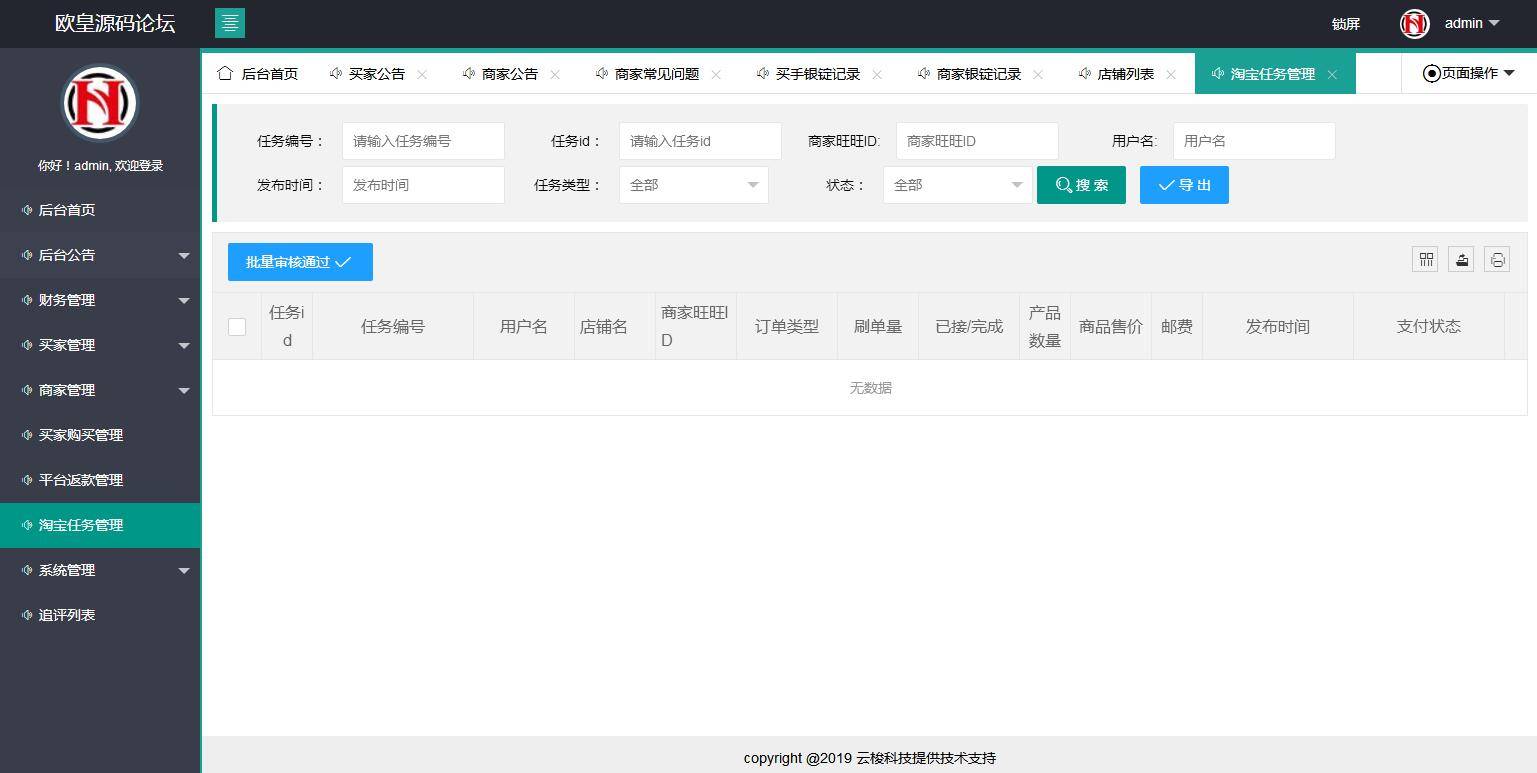Check the select-all checkbox in table header
The width and height of the screenshot is (1537, 773).
[236, 326]
